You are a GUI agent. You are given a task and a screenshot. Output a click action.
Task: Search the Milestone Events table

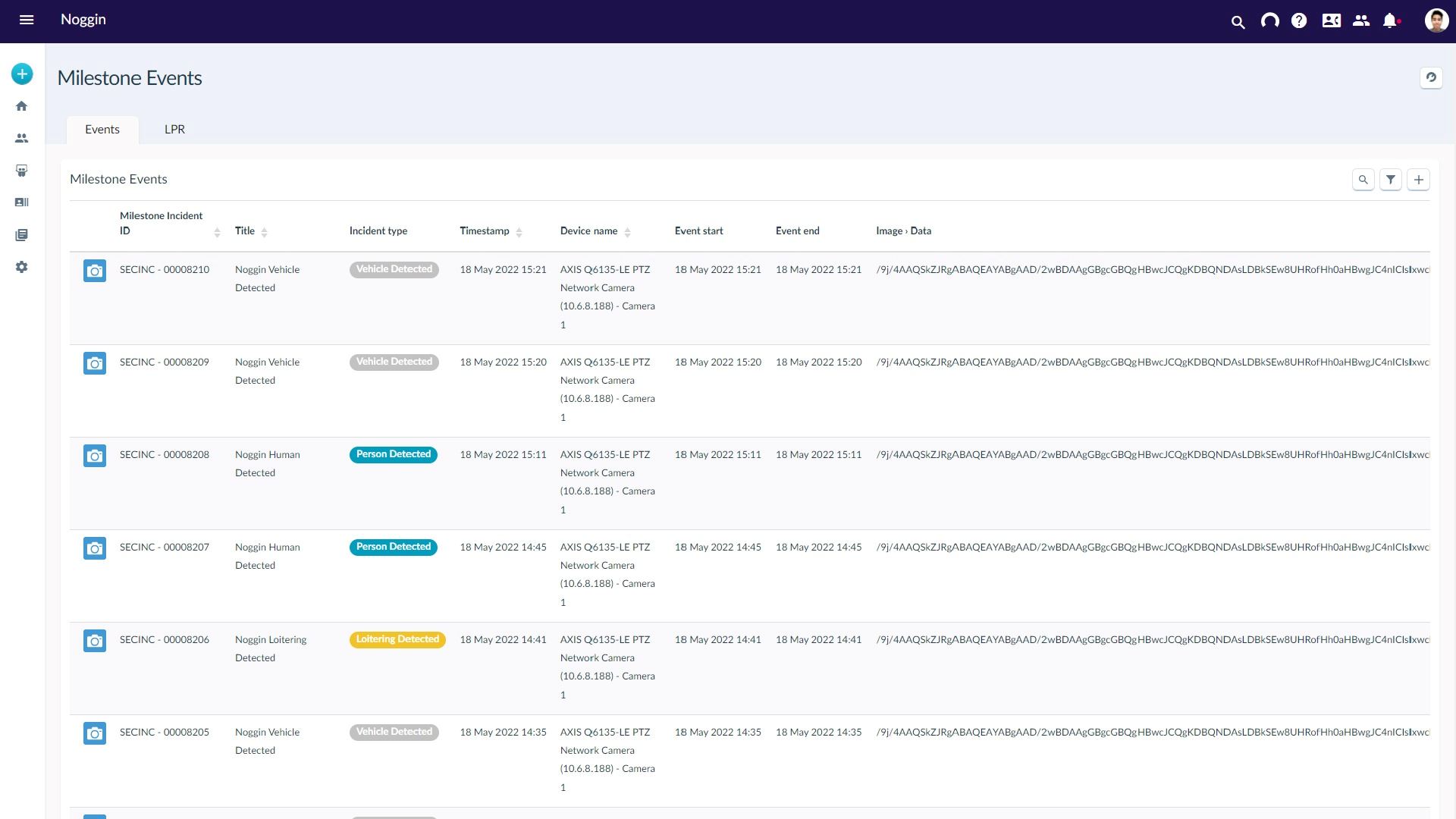pos(1363,180)
